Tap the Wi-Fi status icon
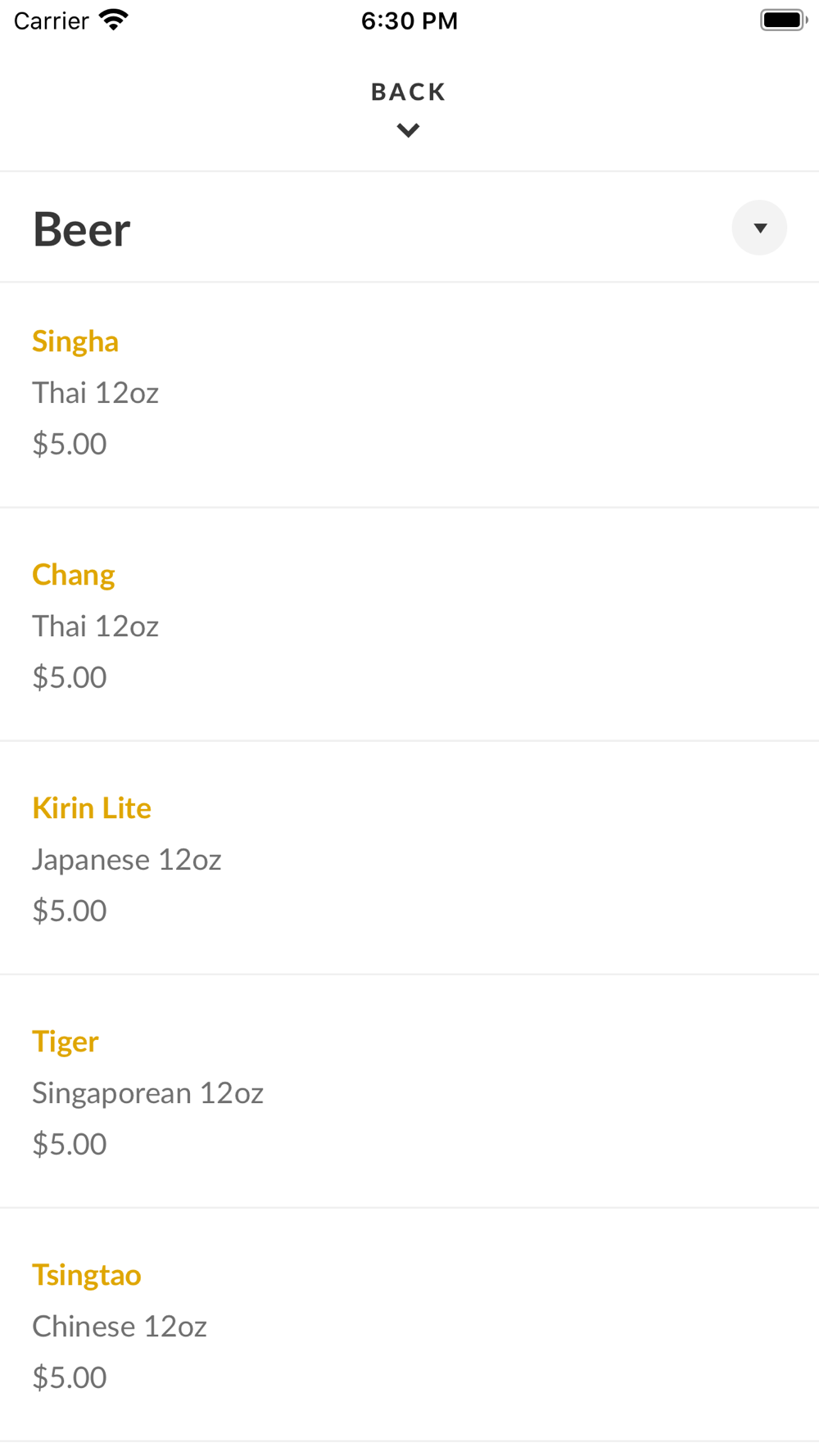 pos(114,20)
